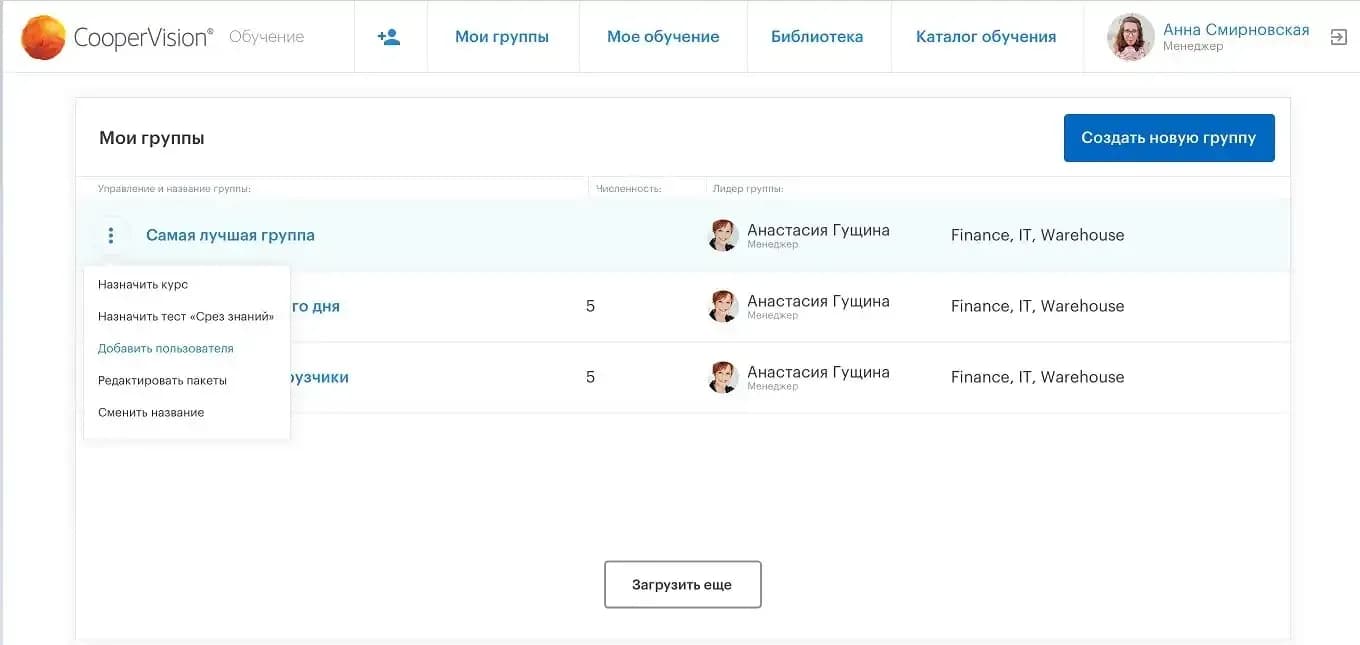Click the Создать новую группу button
The height and width of the screenshot is (645, 1360).
[1169, 138]
